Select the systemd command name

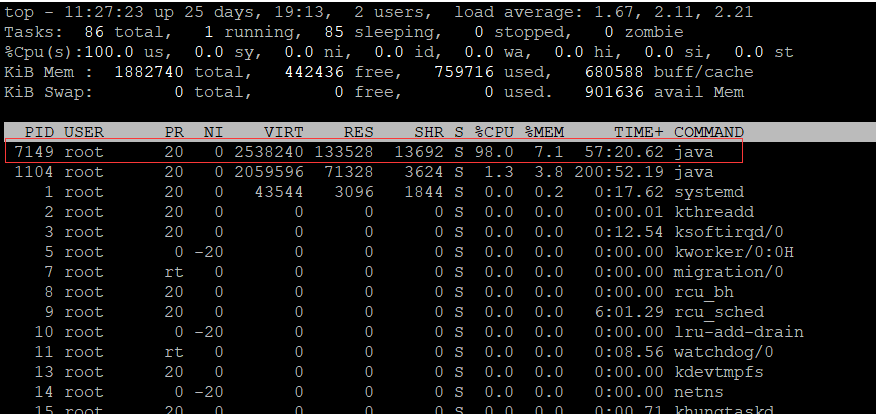[709, 192]
